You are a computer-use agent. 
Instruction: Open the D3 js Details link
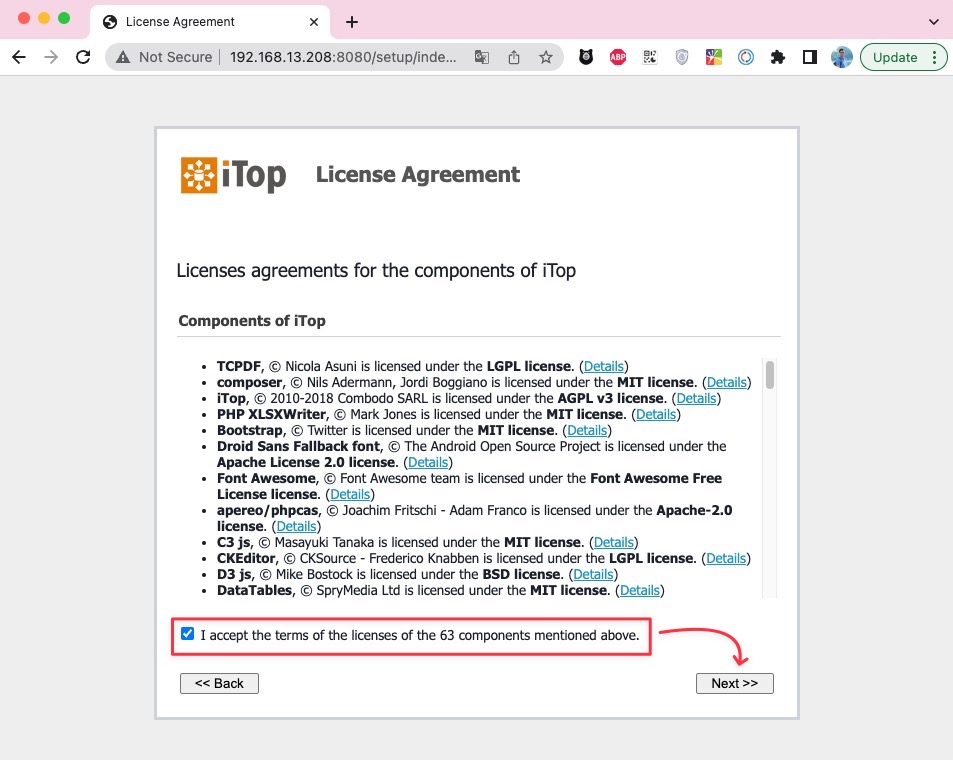[x=593, y=575]
